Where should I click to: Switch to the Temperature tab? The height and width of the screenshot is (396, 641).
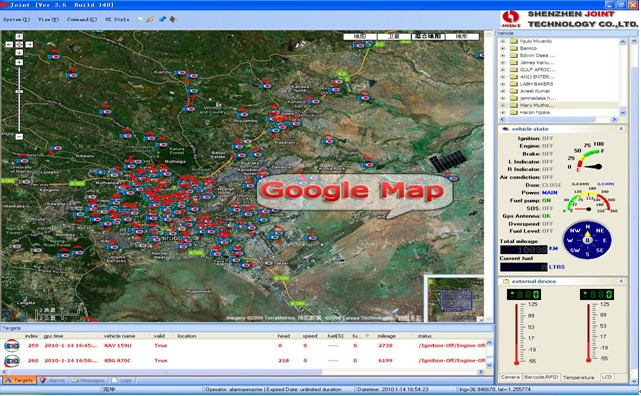(x=578, y=377)
